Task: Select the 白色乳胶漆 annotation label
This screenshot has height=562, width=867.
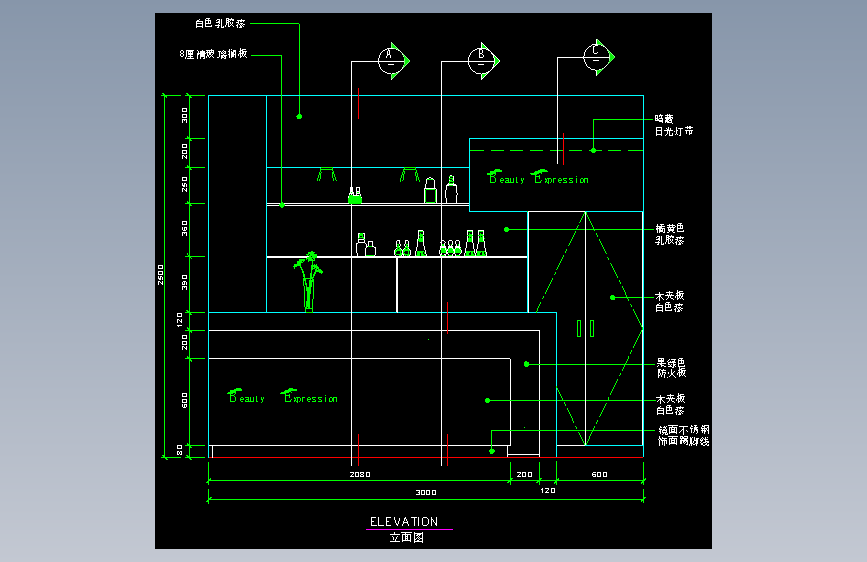Action: click(220, 23)
